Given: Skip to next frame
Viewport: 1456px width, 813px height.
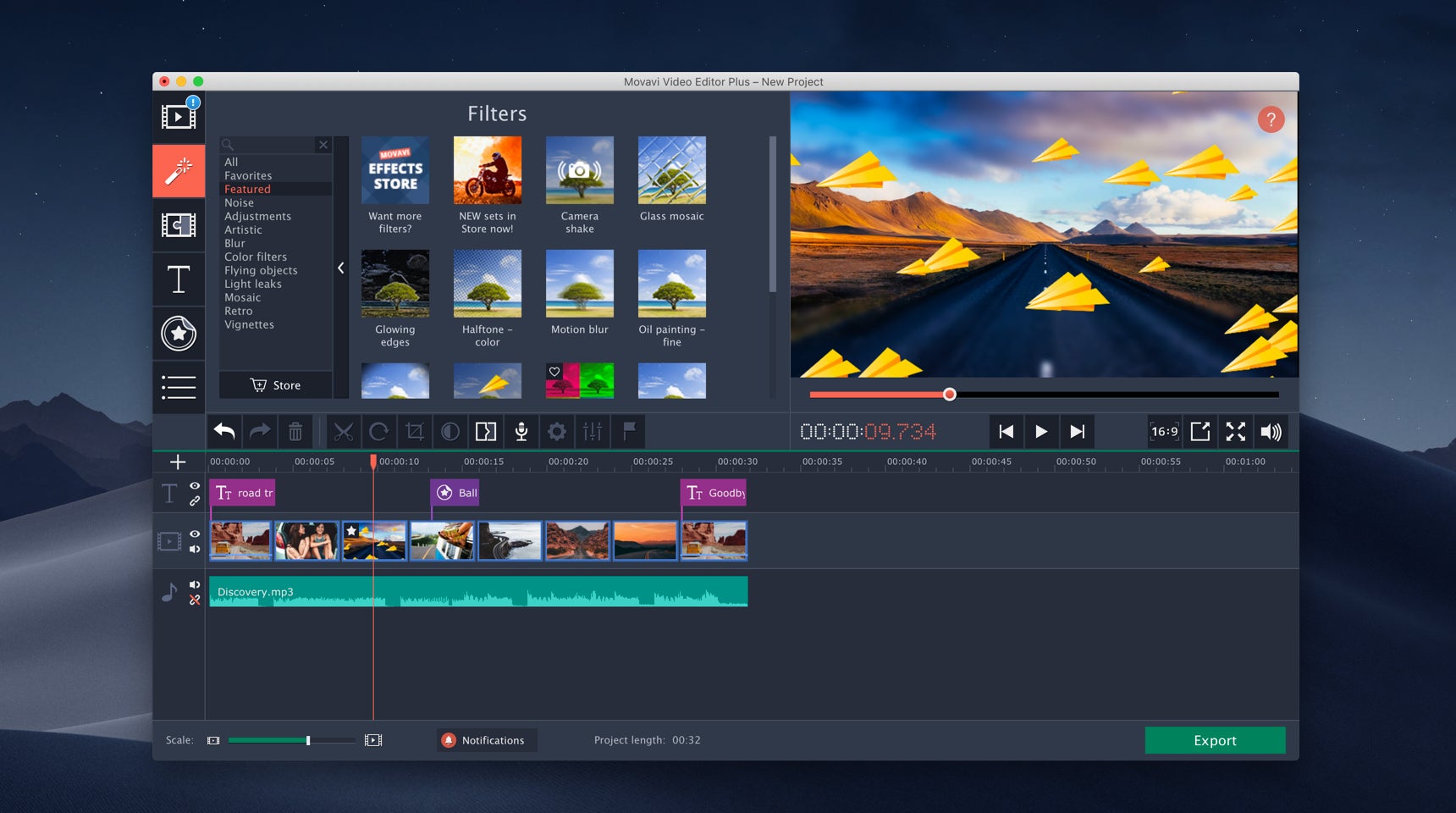Looking at the screenshot, I should [1077, 432].
